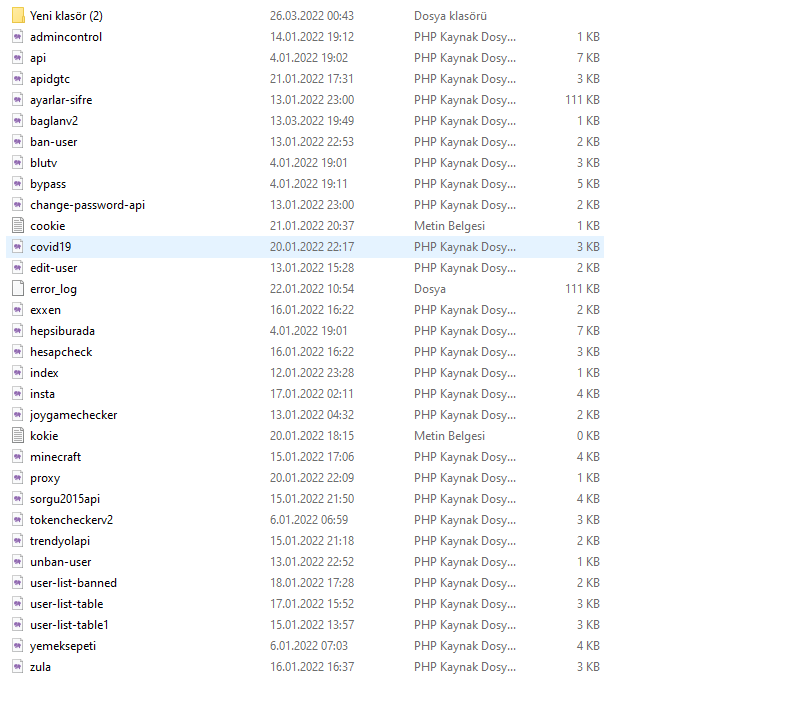Click the yemeksepeti file icon
The width and height of the screenshot is (807, 723).
[x=18, y=646]
